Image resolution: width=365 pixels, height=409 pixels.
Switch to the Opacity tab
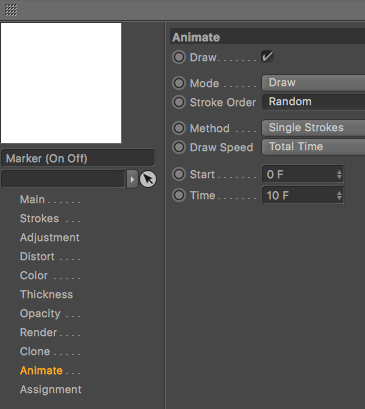click(40, 313)
